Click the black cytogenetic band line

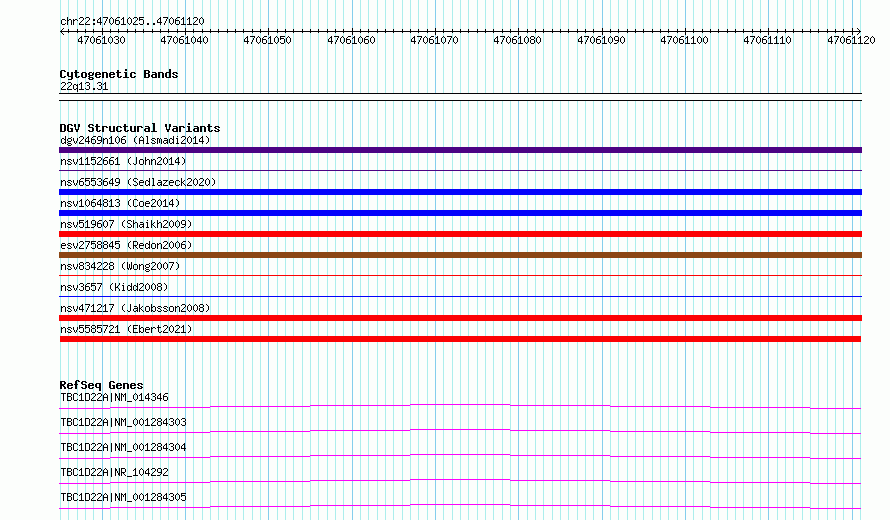(x=460, y=97)
